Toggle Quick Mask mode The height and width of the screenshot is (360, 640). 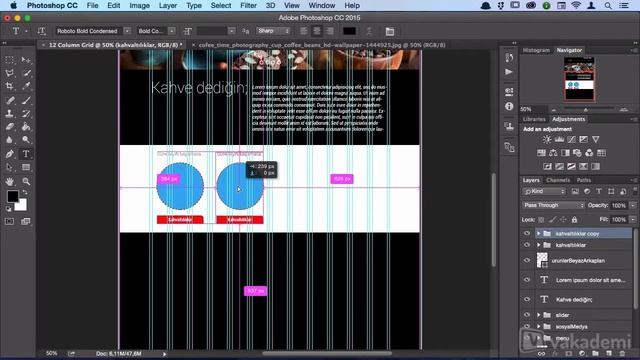click(x=9, y=221)
